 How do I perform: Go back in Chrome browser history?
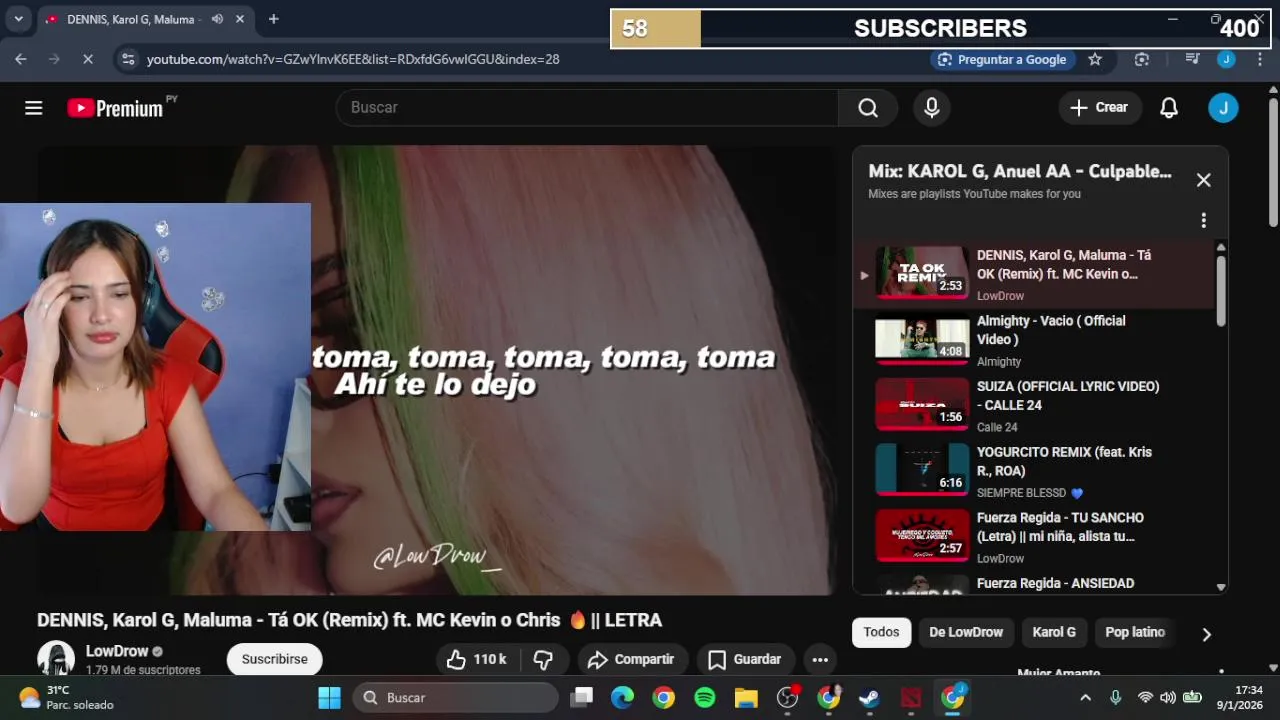coord(21,59)
